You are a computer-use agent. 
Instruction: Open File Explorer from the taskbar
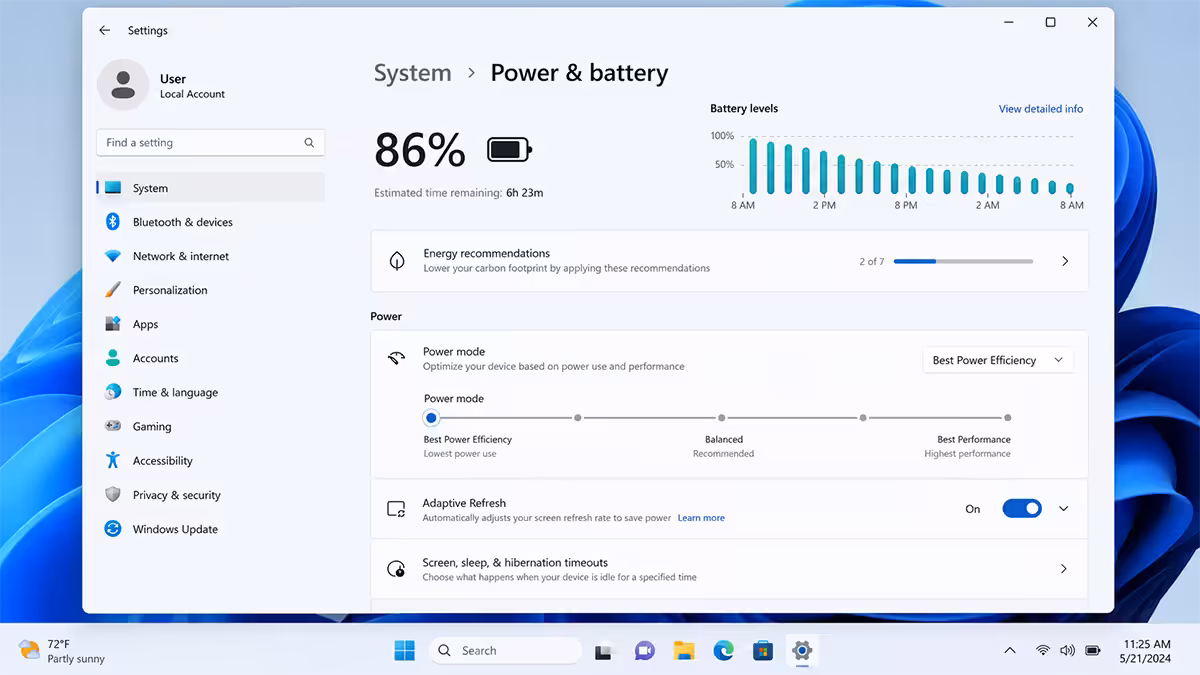(x=684, y=651)
